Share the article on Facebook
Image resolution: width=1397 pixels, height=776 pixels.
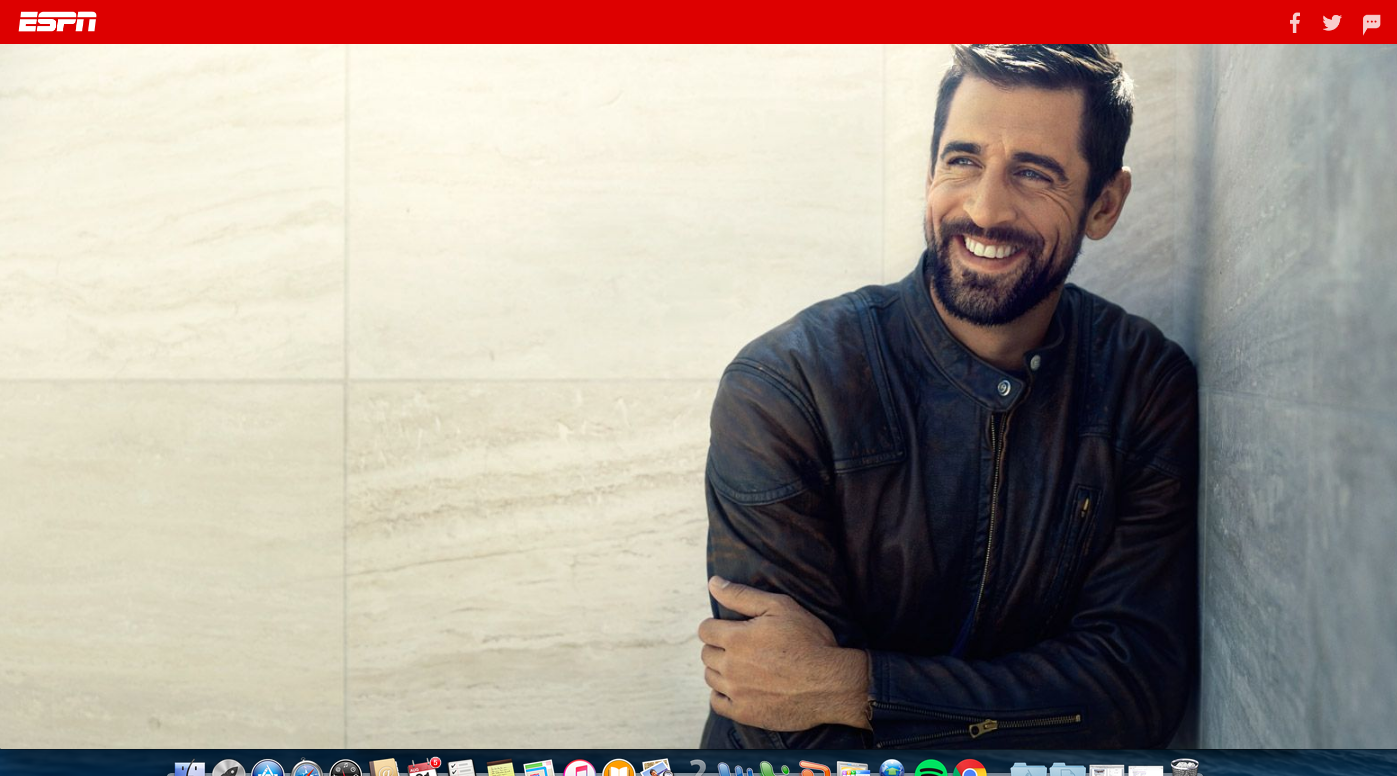pos(1294,23)
